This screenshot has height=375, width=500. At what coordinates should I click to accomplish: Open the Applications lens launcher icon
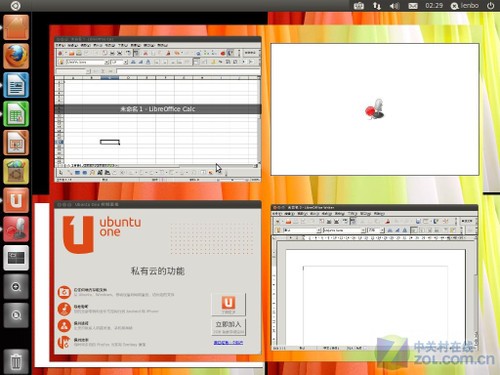click(16, 287)
